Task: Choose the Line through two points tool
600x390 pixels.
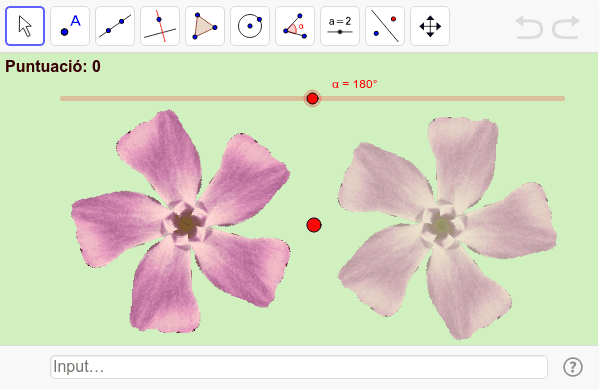Action: 115,26
